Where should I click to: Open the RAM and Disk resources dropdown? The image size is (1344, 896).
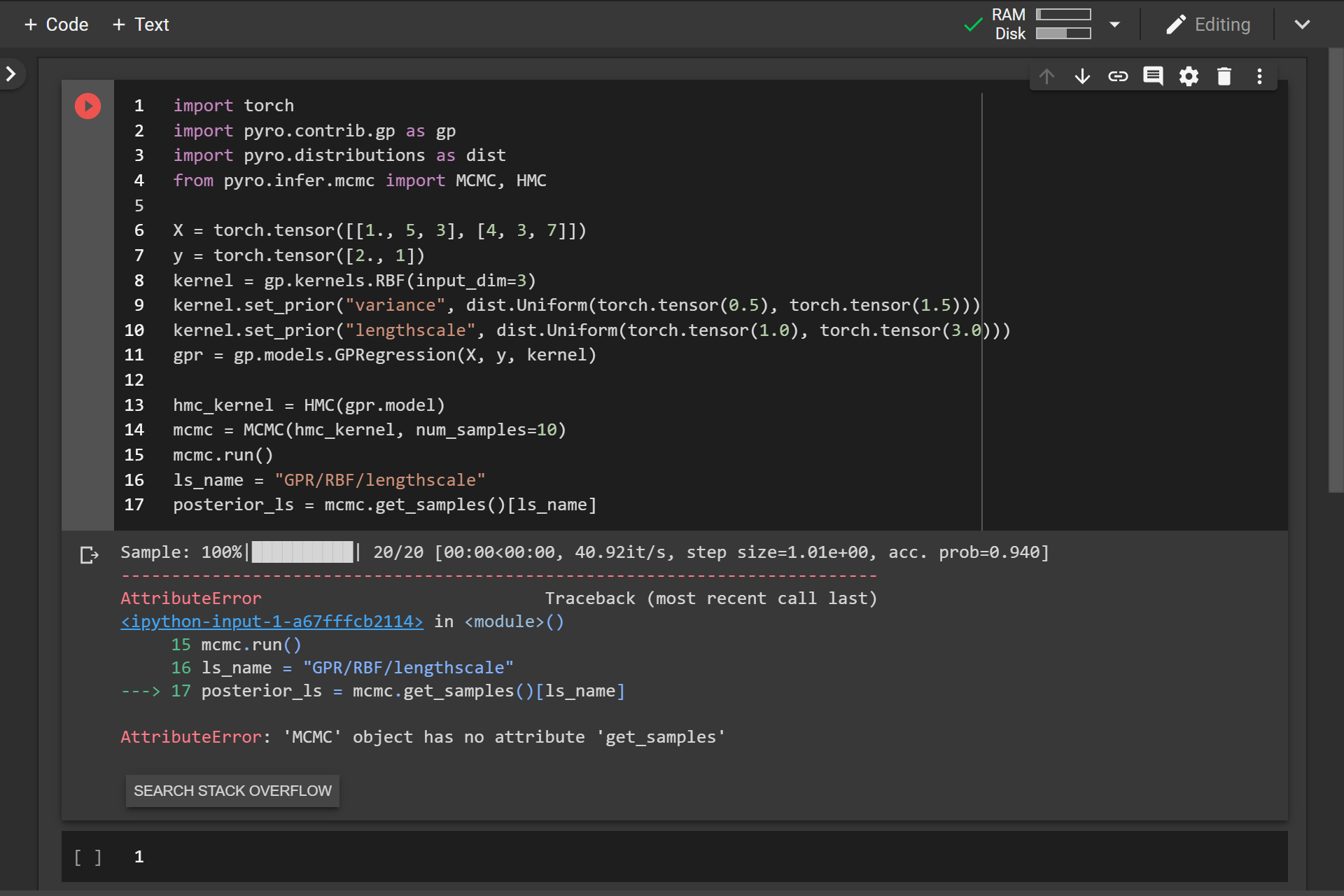1114,24
